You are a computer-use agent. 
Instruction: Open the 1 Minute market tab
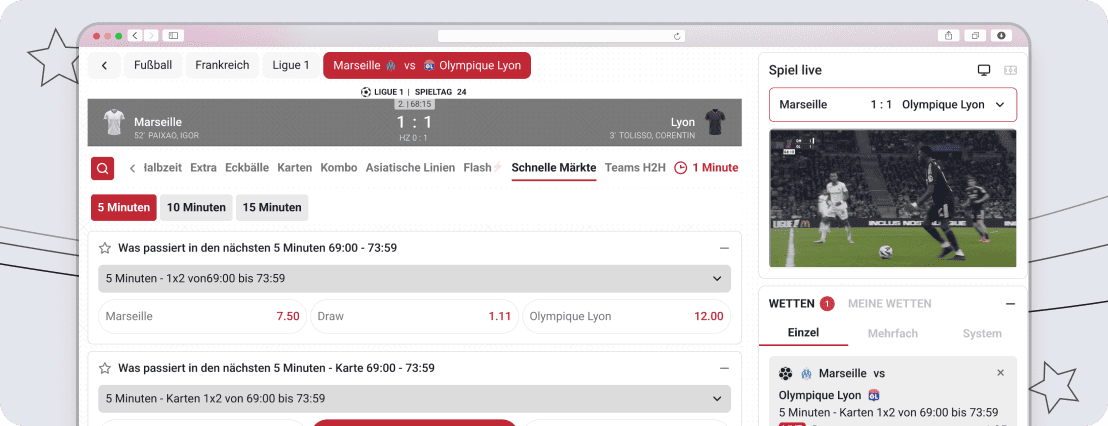pyautogui.click(x=707, y=168)
